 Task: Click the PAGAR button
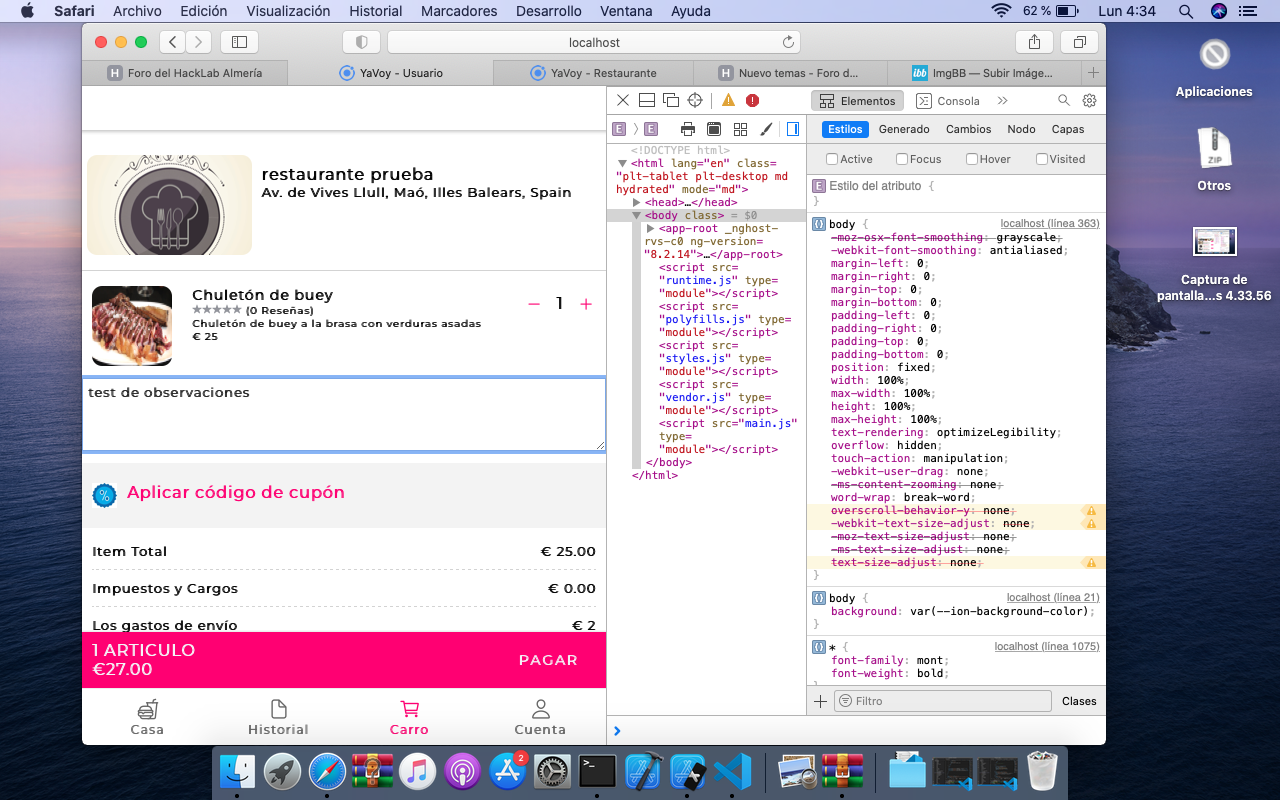[x=548, y=660]
